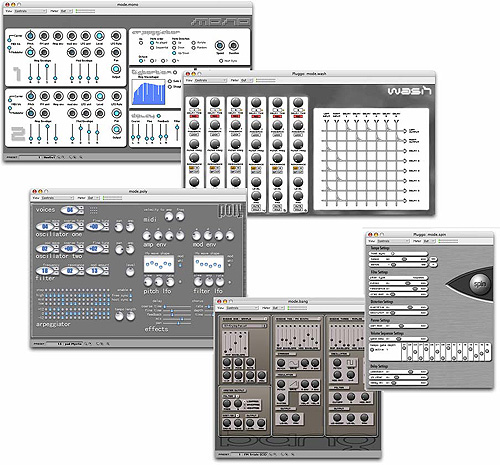
Task: Click the voices increment button in poly
Action: [82, 208]
